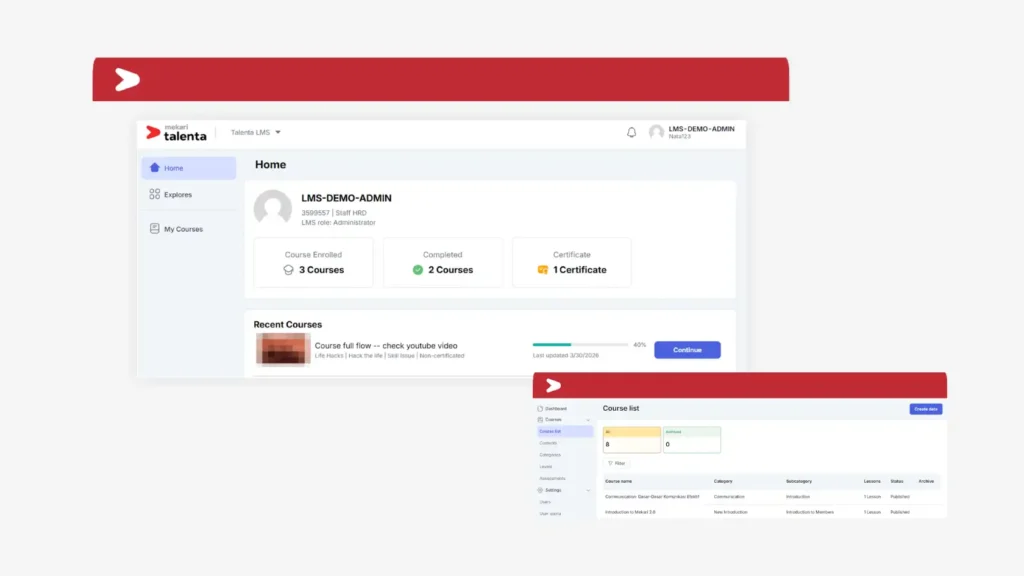Open the notifications bell

[632, 133]
